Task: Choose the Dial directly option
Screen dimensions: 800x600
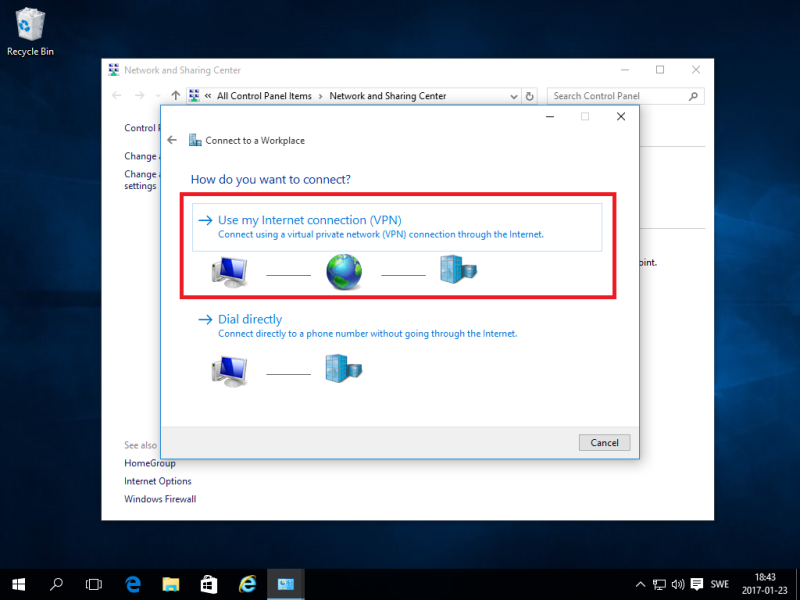Action: tap(250, 320)
